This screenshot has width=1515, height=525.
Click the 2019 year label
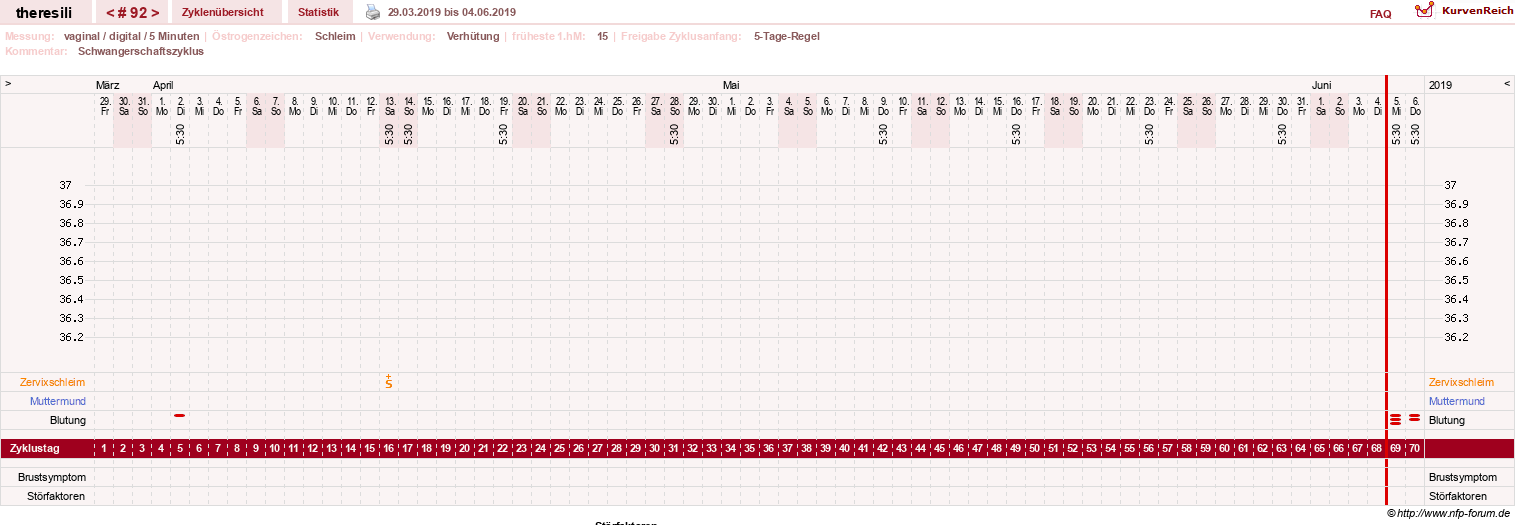tap(1440, 85)
